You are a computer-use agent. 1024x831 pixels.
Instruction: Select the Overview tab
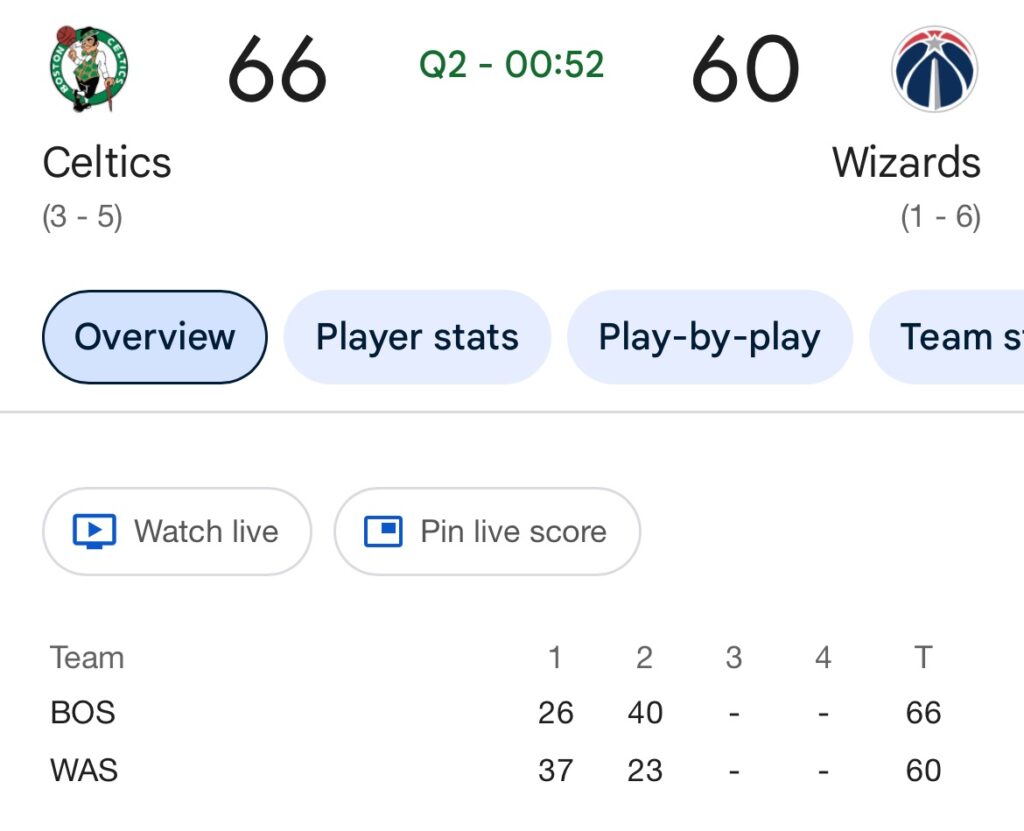pos(155,337)
